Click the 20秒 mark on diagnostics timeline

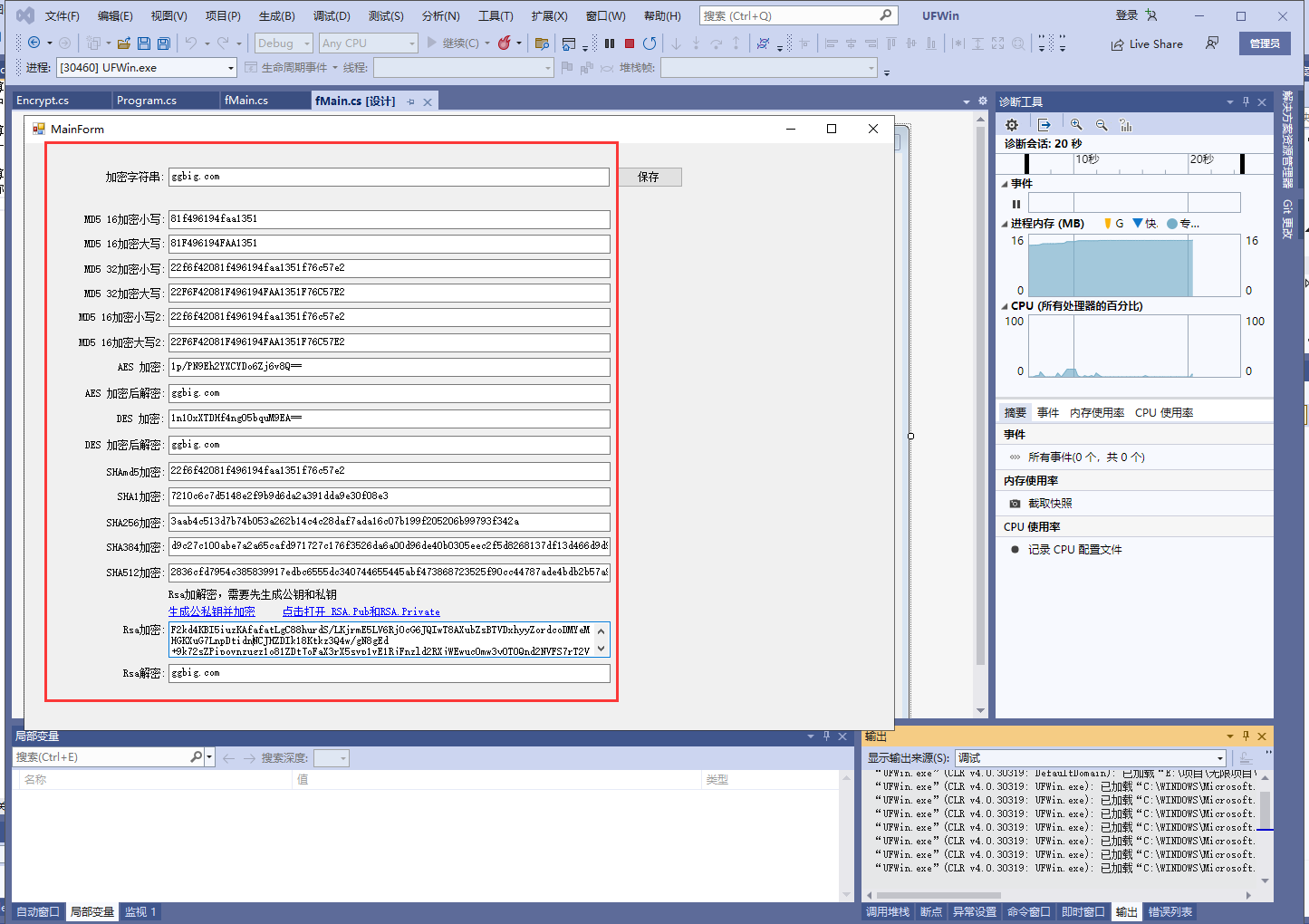click(x=1201, y=159)
